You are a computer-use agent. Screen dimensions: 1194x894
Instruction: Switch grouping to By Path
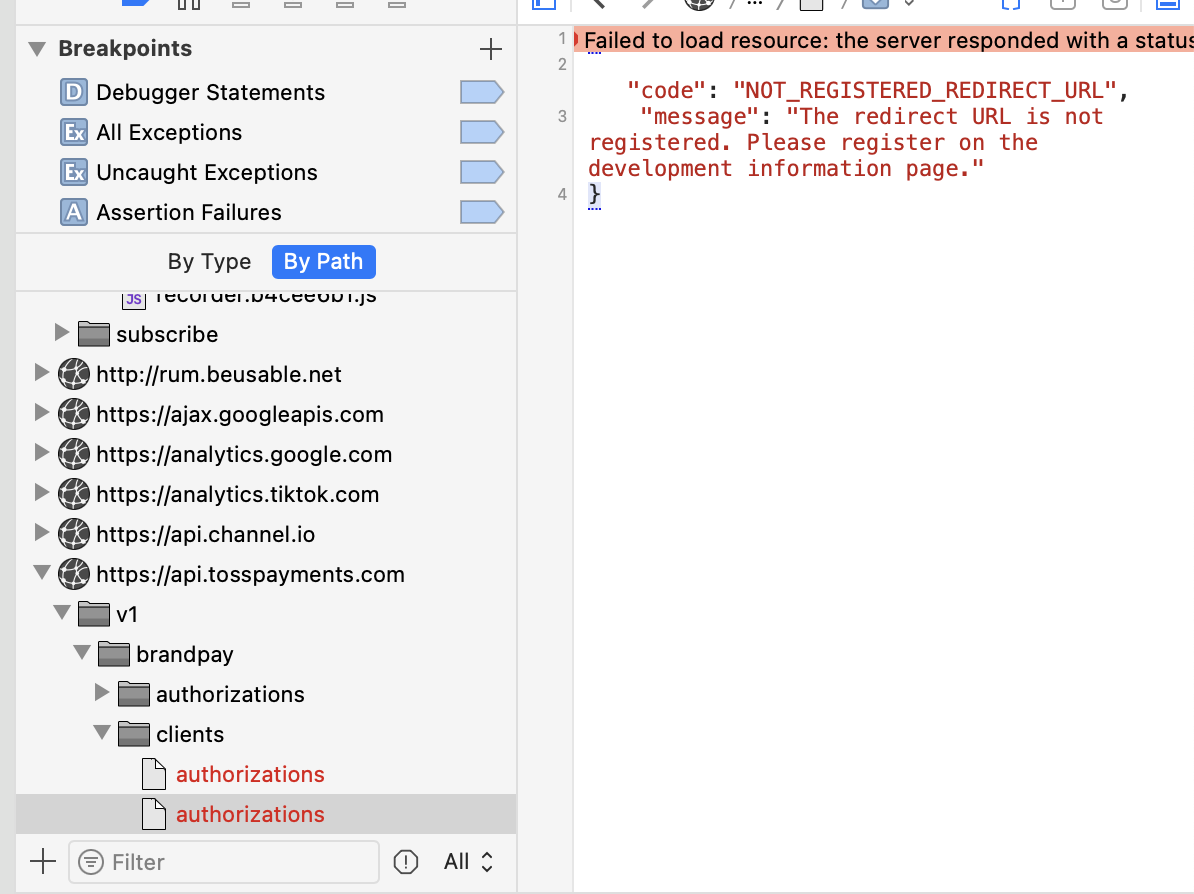point(324,262)
